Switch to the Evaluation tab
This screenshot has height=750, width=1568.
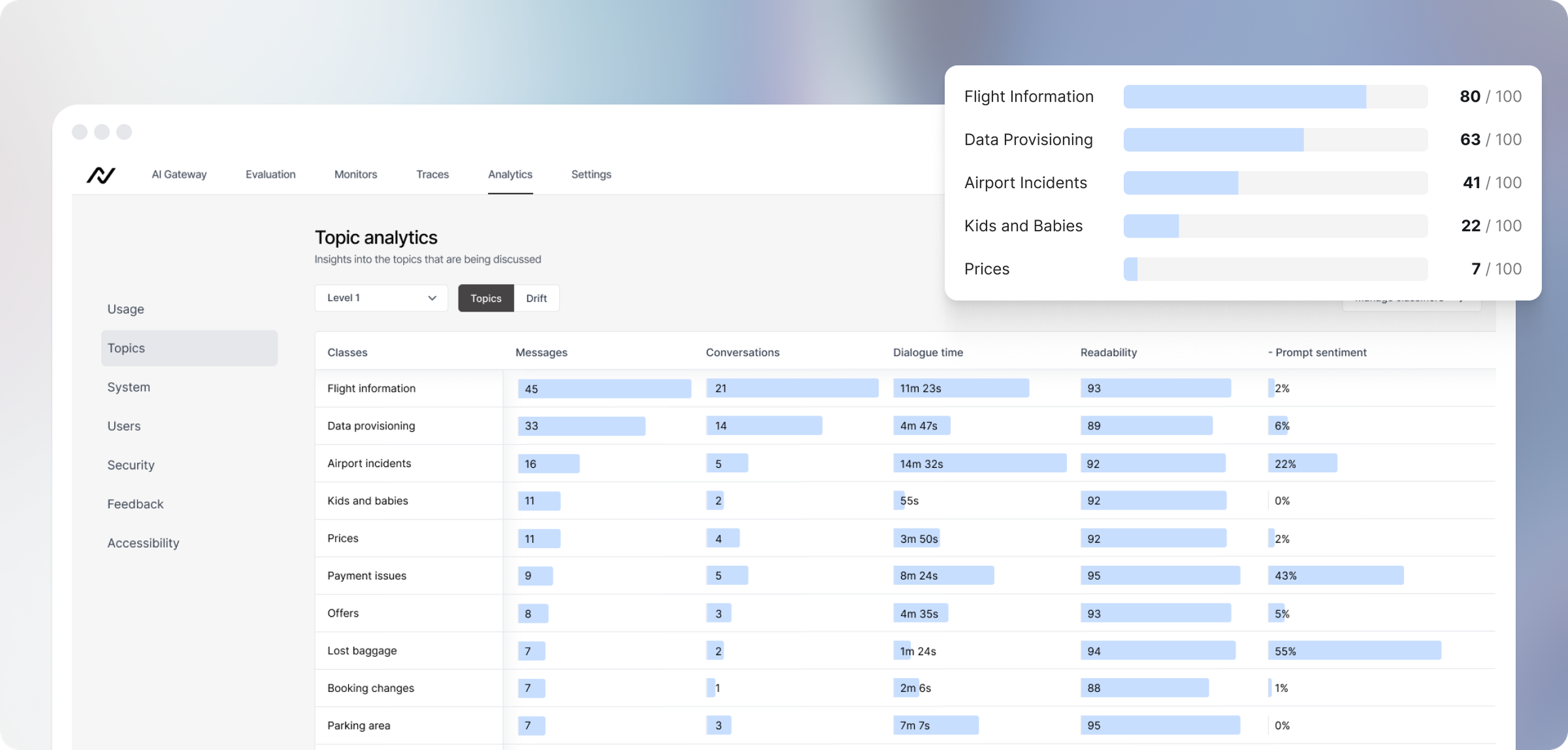pyautogui.click(x=270, y=174)
